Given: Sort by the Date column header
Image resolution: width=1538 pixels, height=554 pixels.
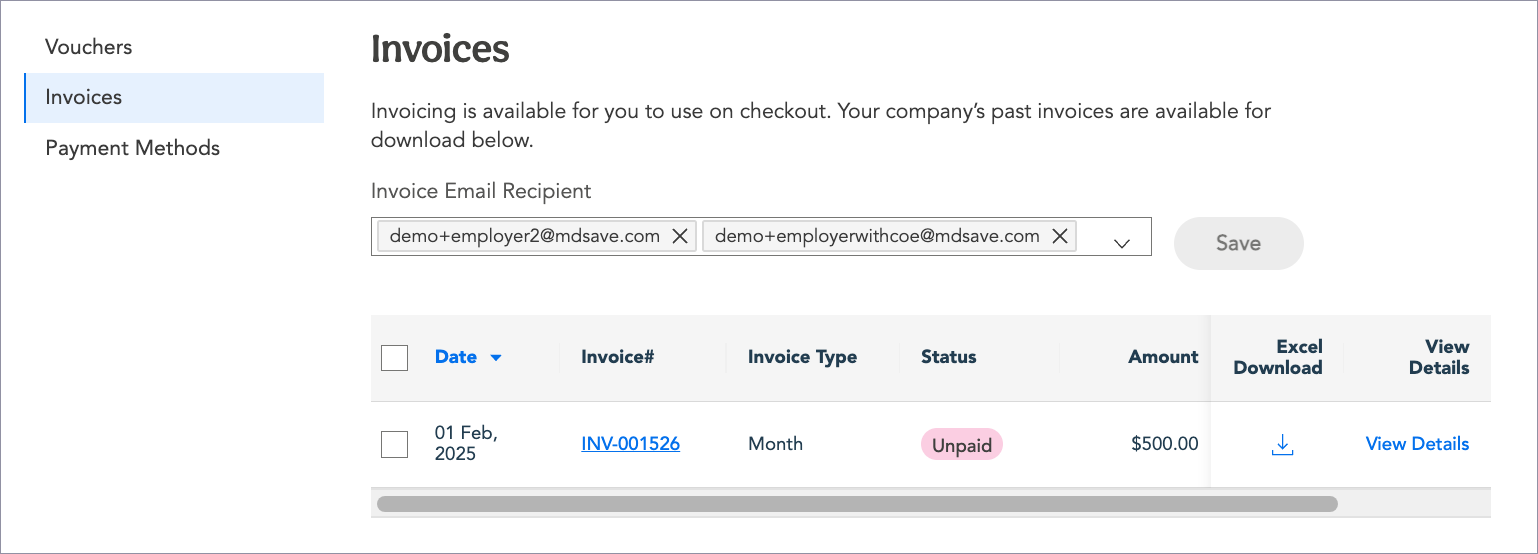Looking at the screenshot, I should pyautogui.click(x=456, y=357).
